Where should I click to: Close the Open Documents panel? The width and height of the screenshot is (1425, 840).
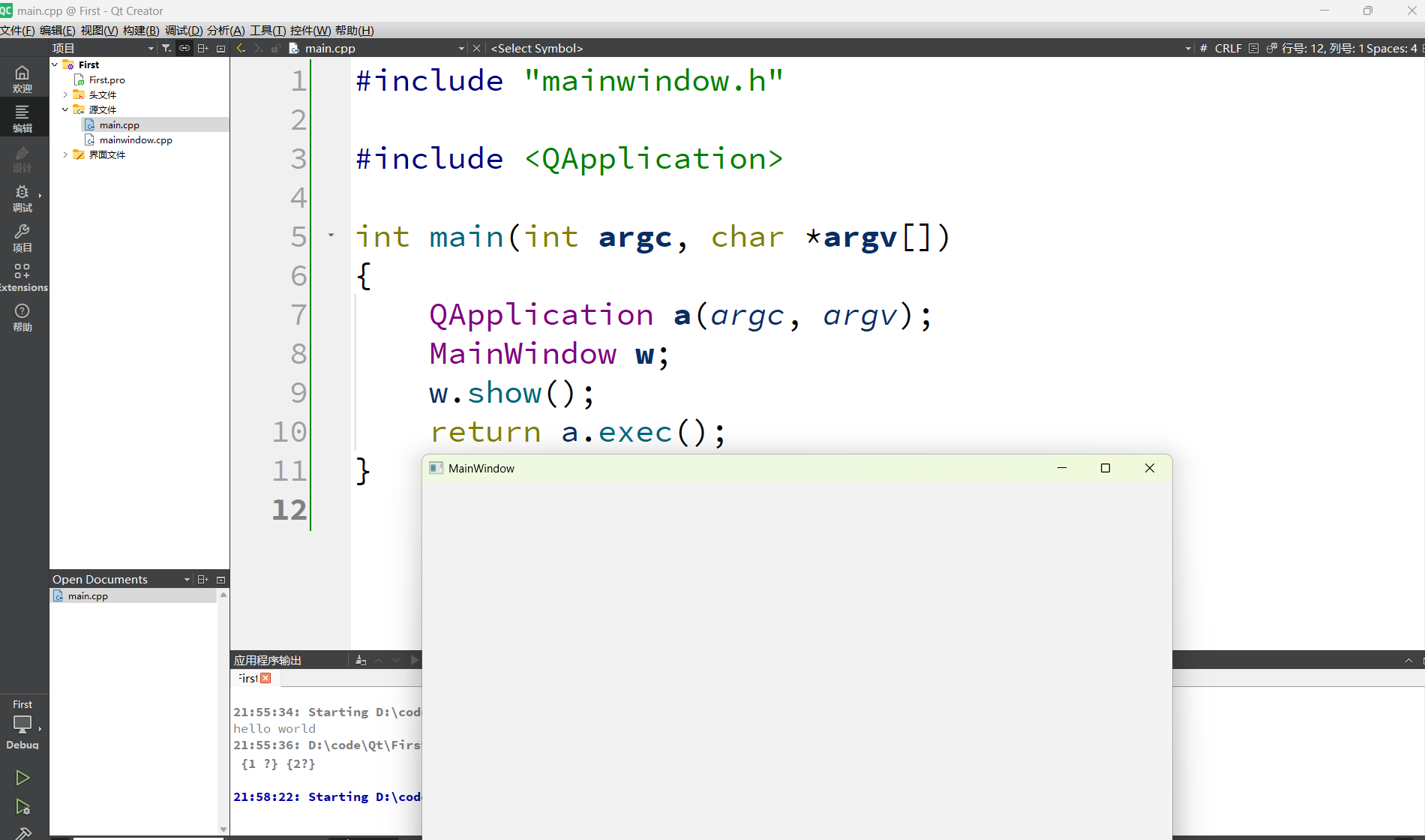tap(220, 579)
